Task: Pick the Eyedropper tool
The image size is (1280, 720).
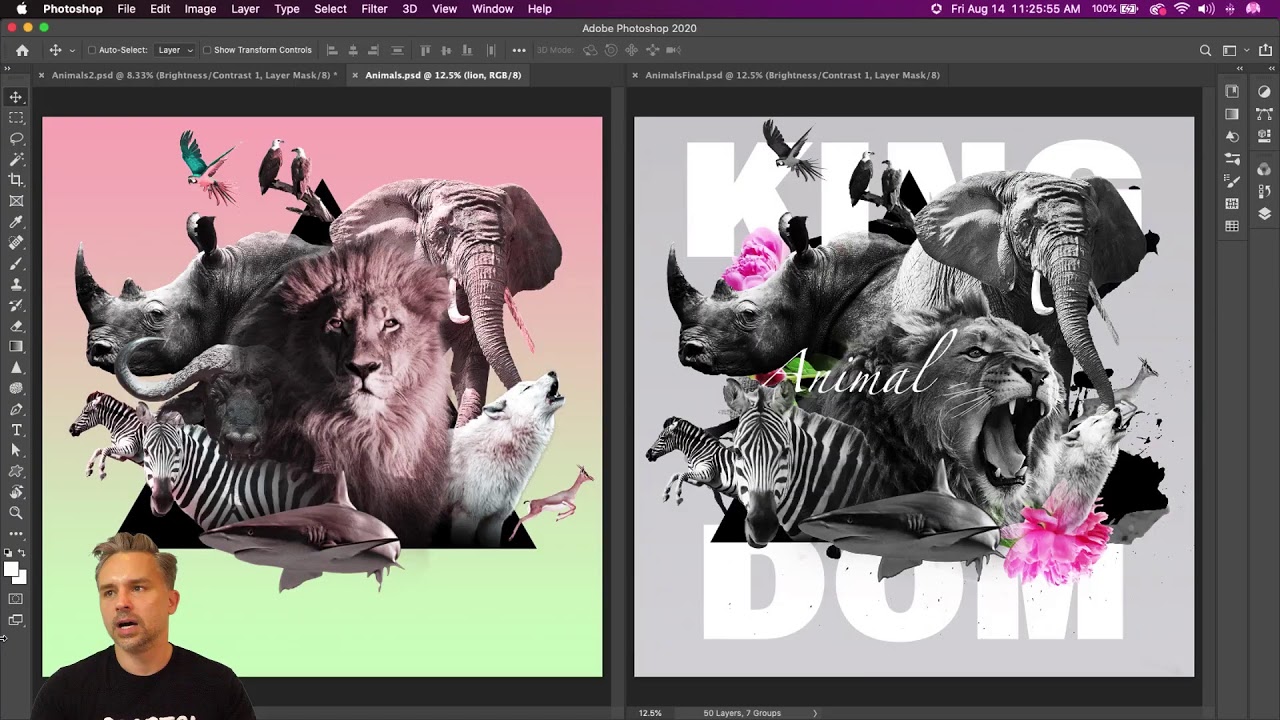Action: 16,222
